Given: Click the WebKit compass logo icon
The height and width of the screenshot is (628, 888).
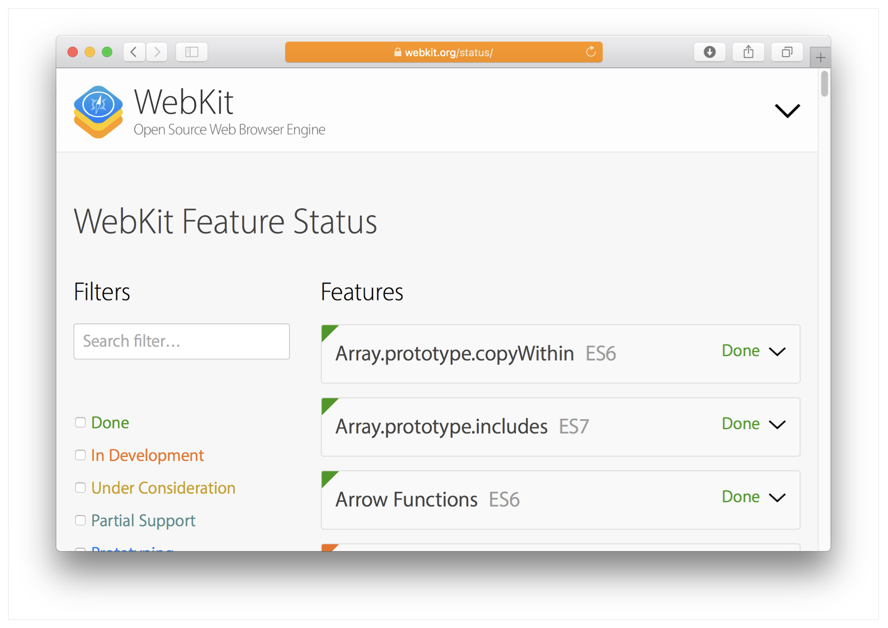Looking at the screenshot, I should 98,111.
